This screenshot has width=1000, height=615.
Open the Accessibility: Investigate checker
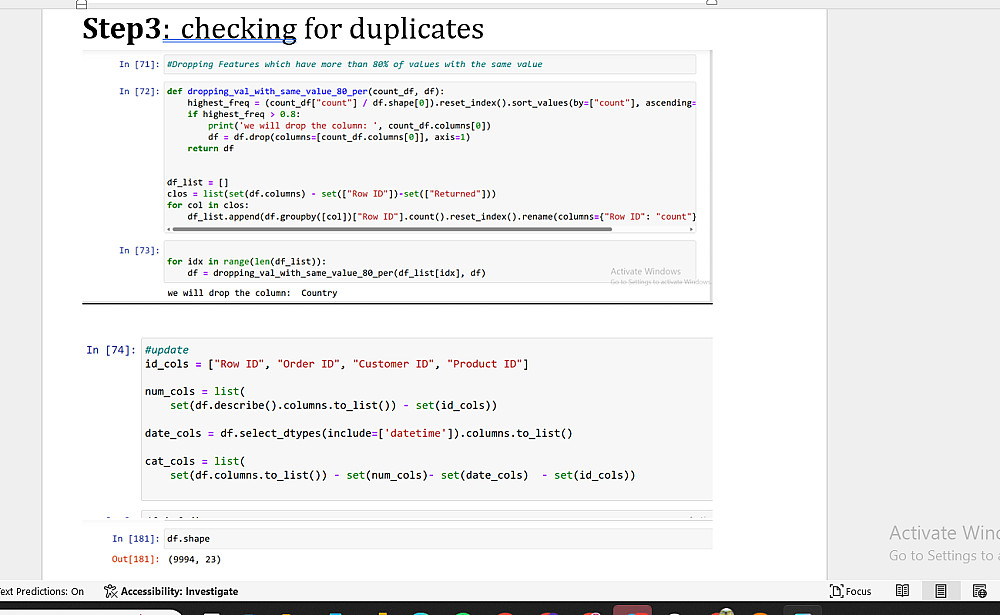171,591
